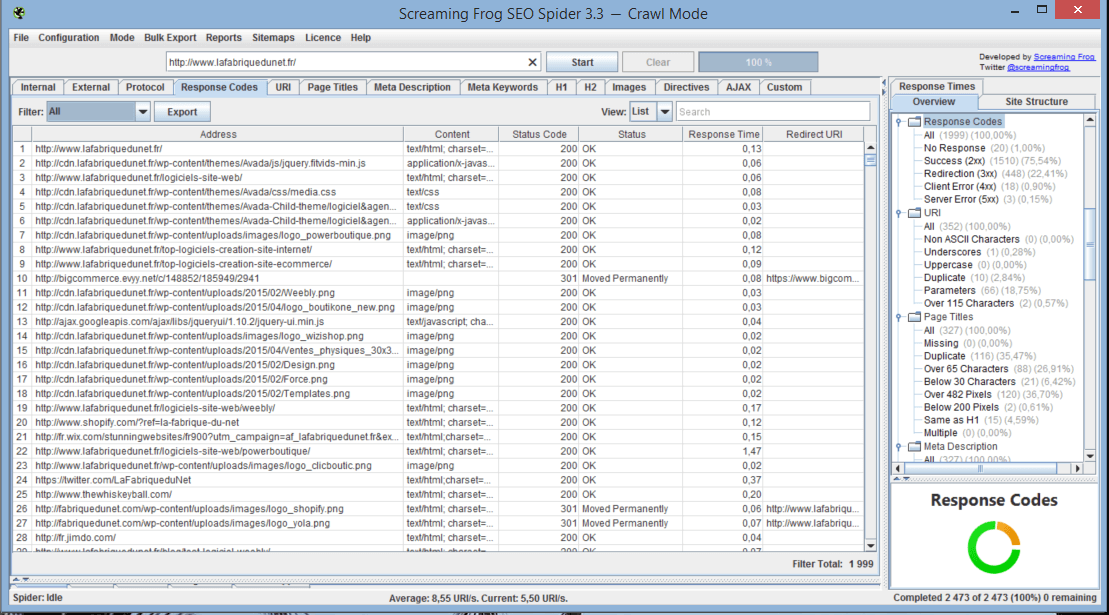
Task: Switch to the Site Structure tab
Action: pyautogui.click(x=1036, y=102)
